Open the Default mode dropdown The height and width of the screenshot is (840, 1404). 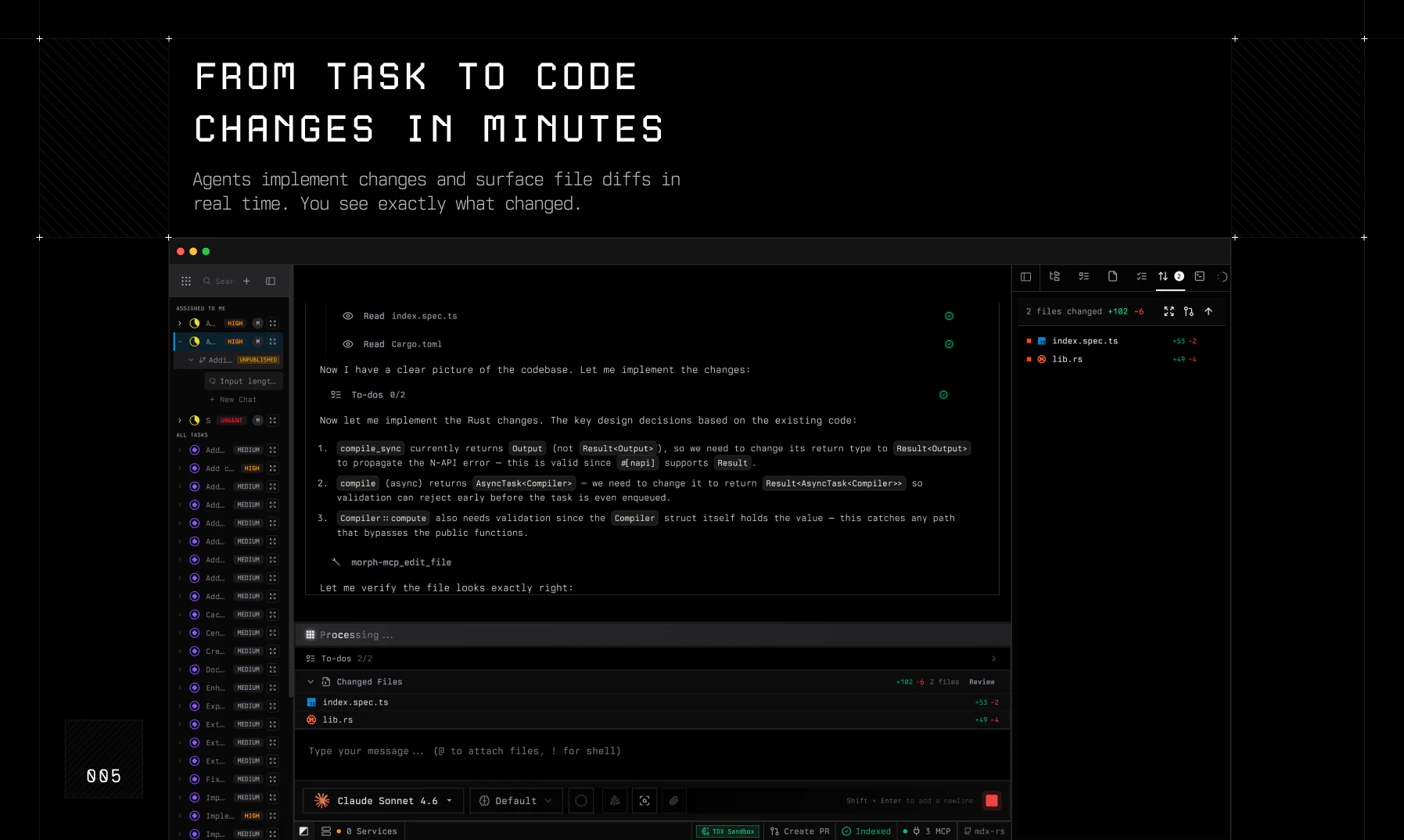515,800
